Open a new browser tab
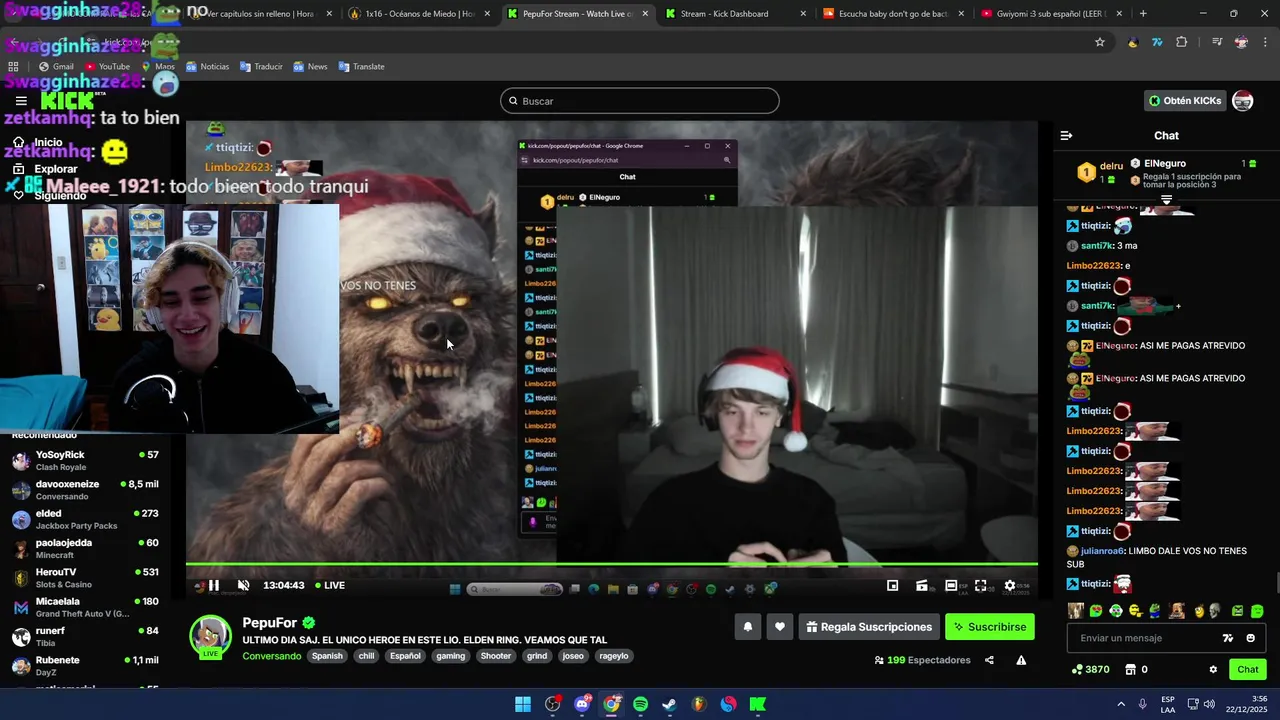The width and height of the screenshot is (1280, 720). click(x=1143, y=14)
